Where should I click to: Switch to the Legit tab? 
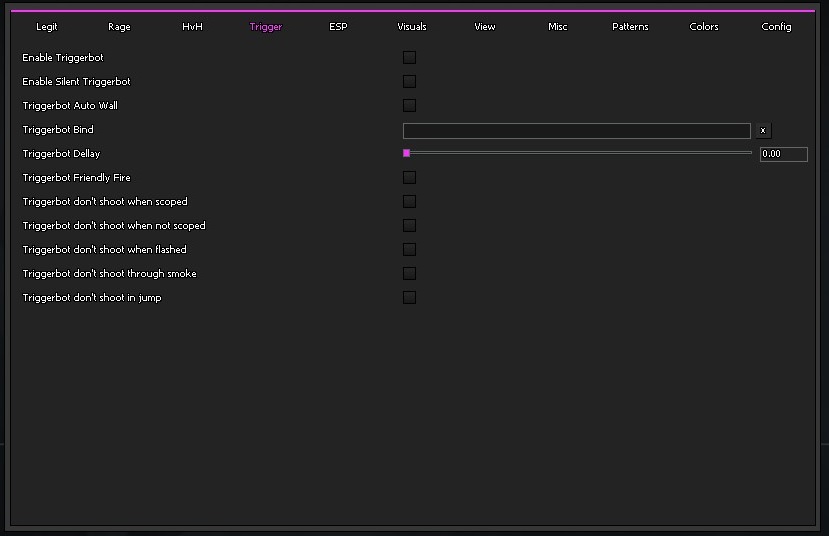(47, 27)
